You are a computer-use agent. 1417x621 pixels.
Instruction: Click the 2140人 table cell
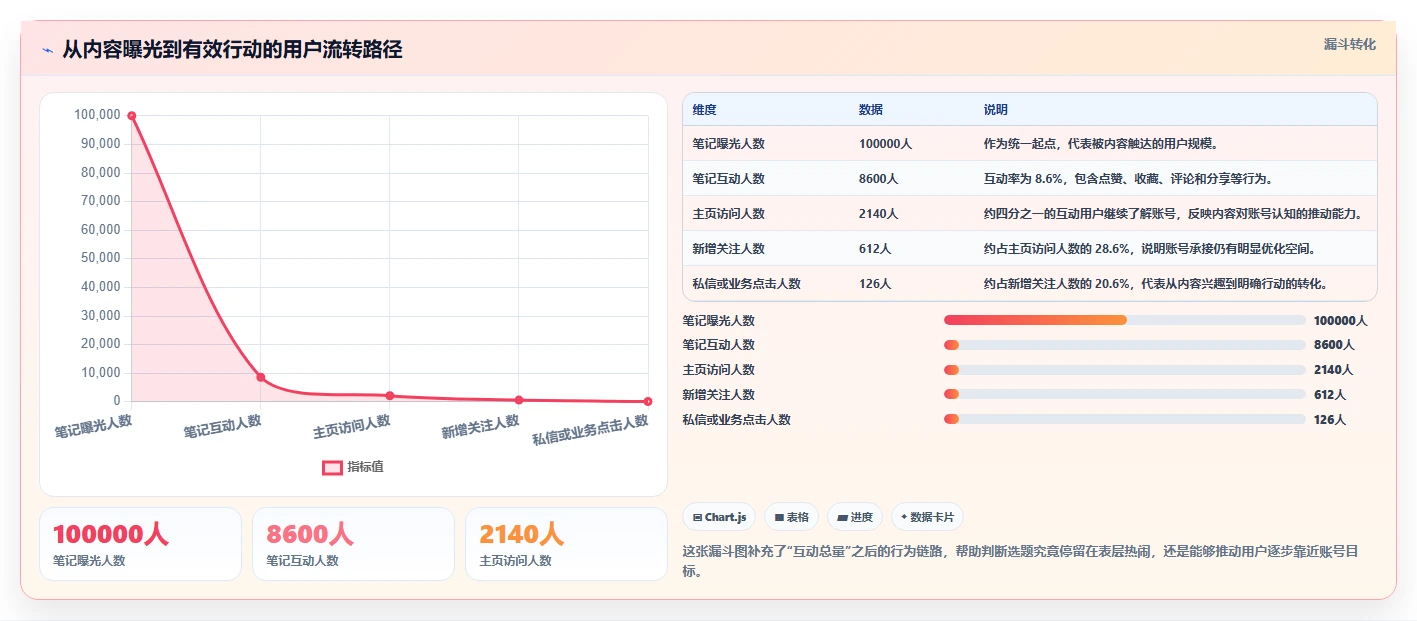coord(878,214)
